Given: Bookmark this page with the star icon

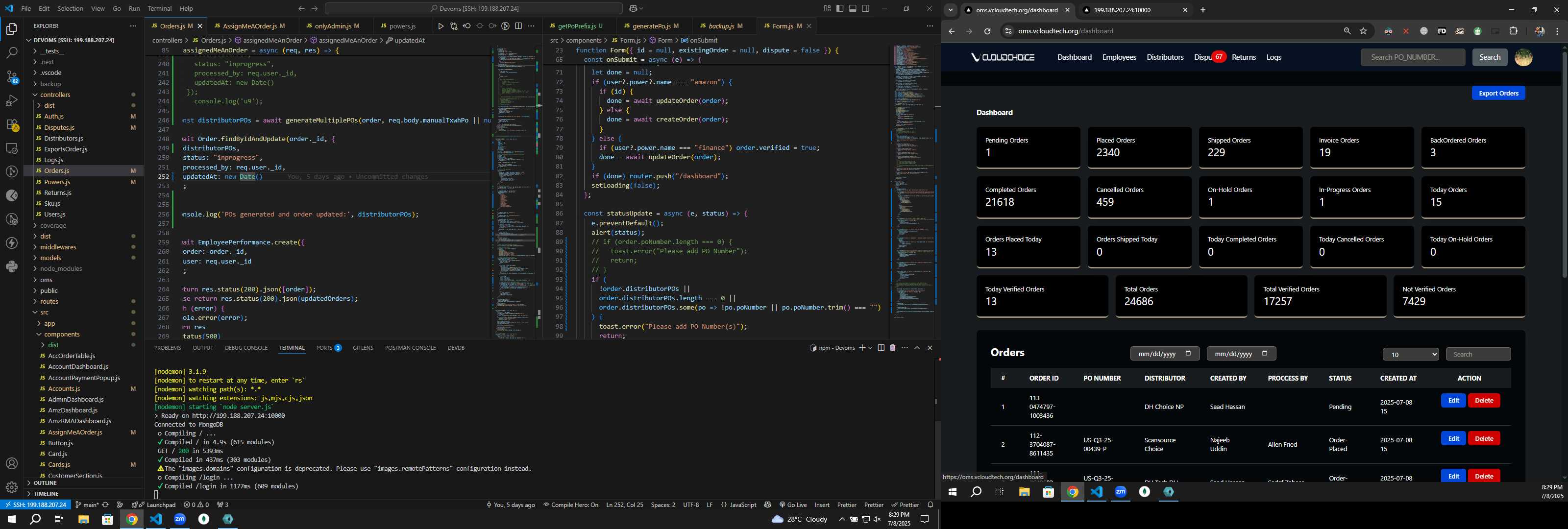Looking at the screenshot, I should point(1364,31).
